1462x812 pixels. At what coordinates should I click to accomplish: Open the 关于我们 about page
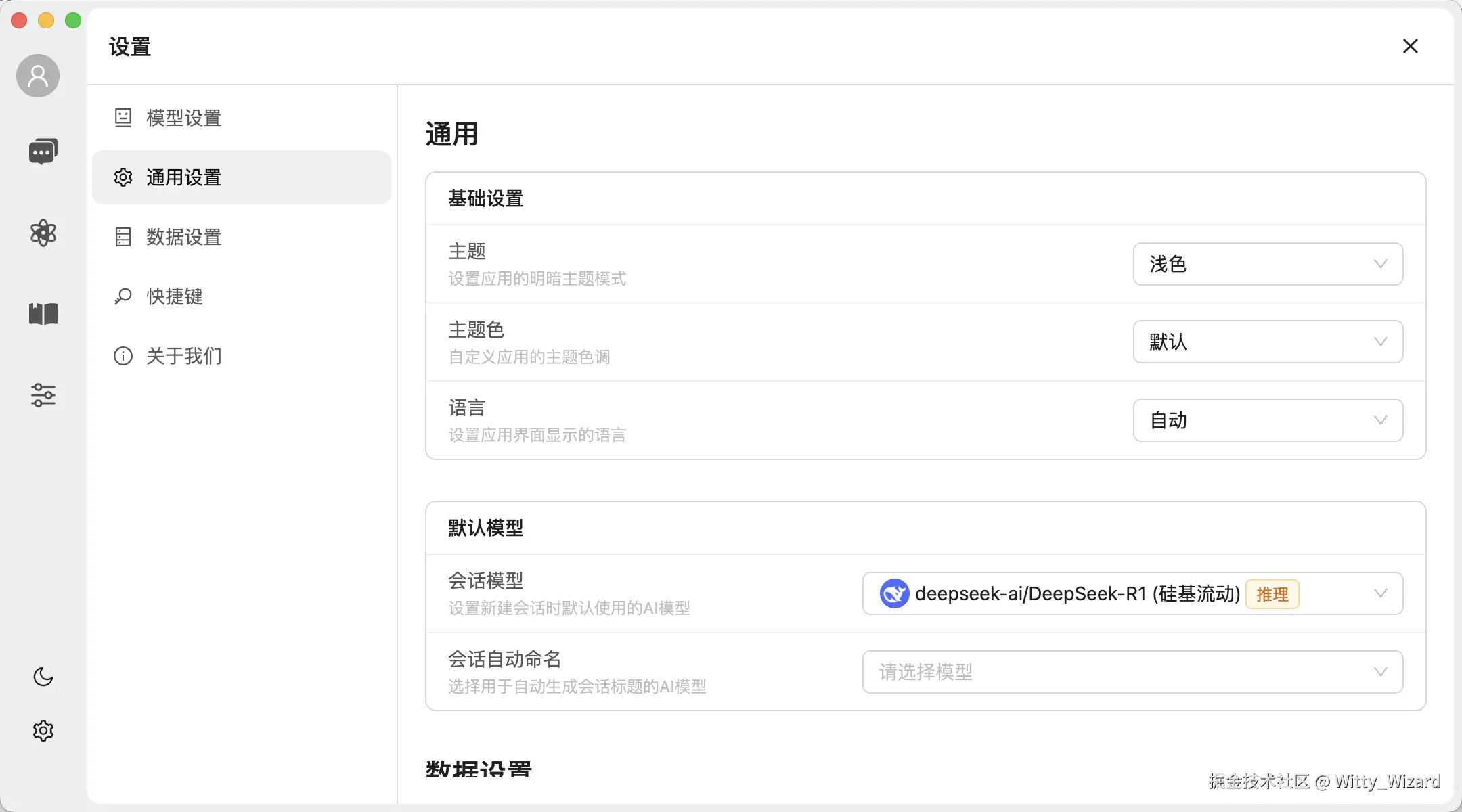pyautogui.click(x=183, y=356)
